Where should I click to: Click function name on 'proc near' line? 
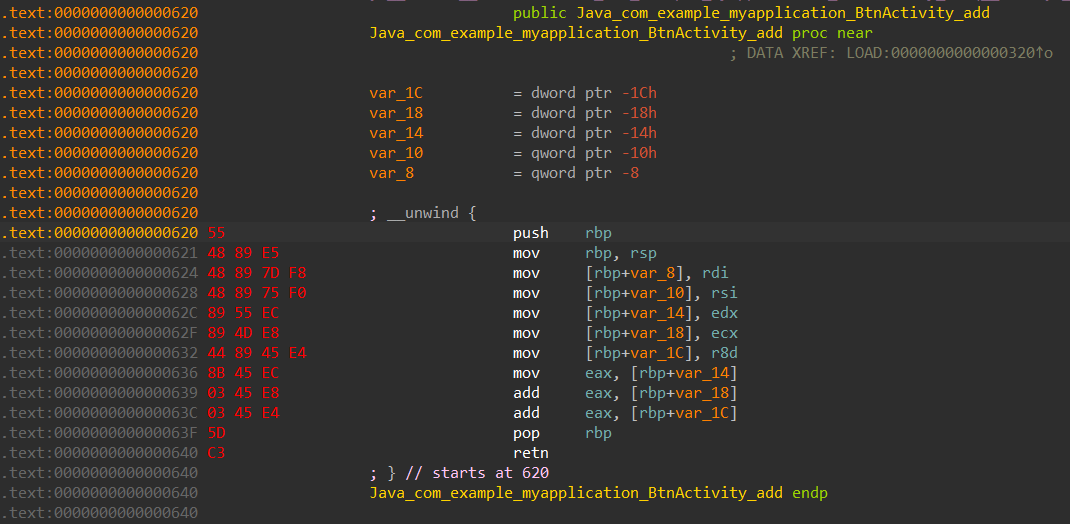tap(576, 33)
